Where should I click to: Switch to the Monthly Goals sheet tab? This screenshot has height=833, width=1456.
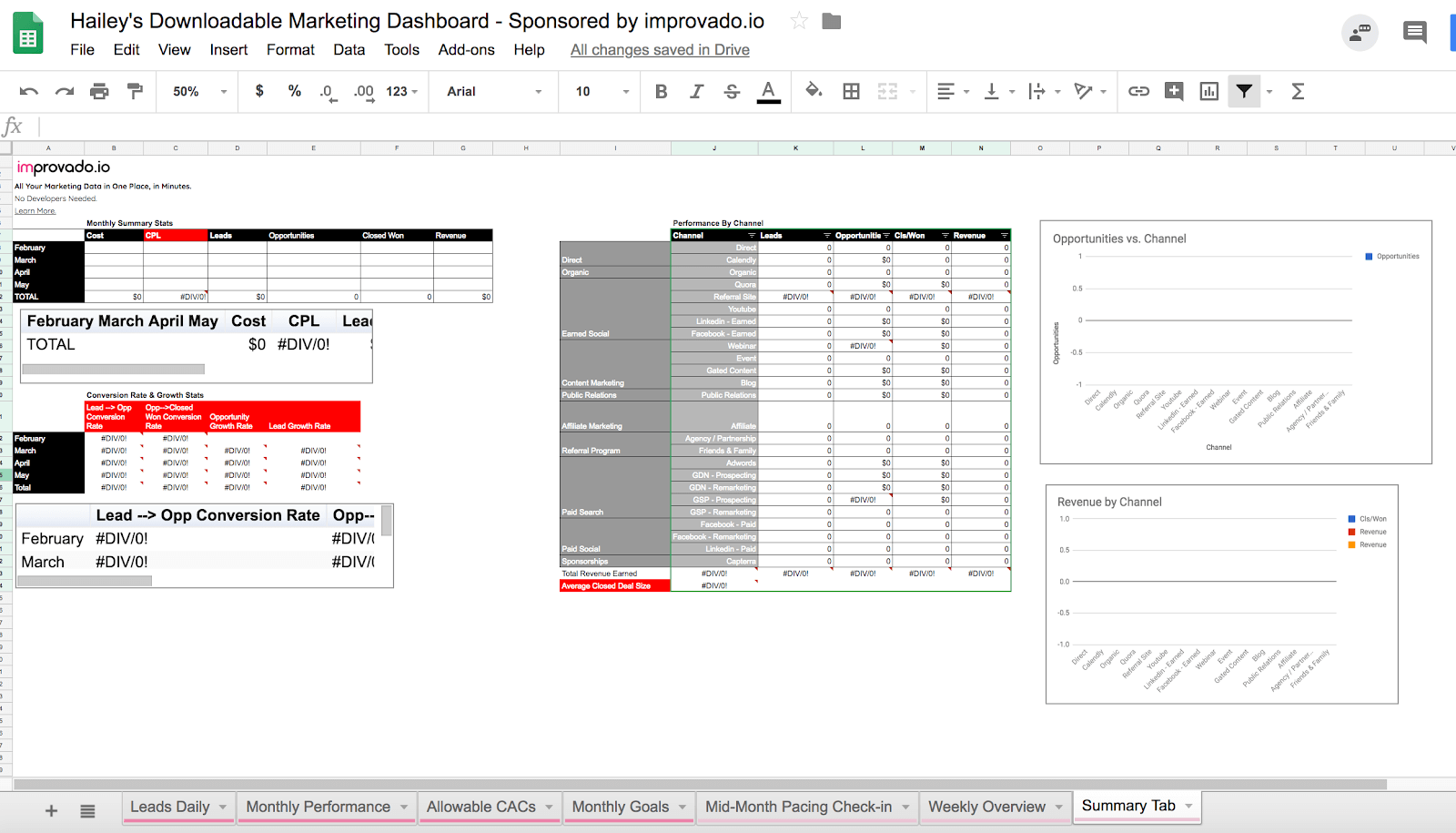[621, 807]
